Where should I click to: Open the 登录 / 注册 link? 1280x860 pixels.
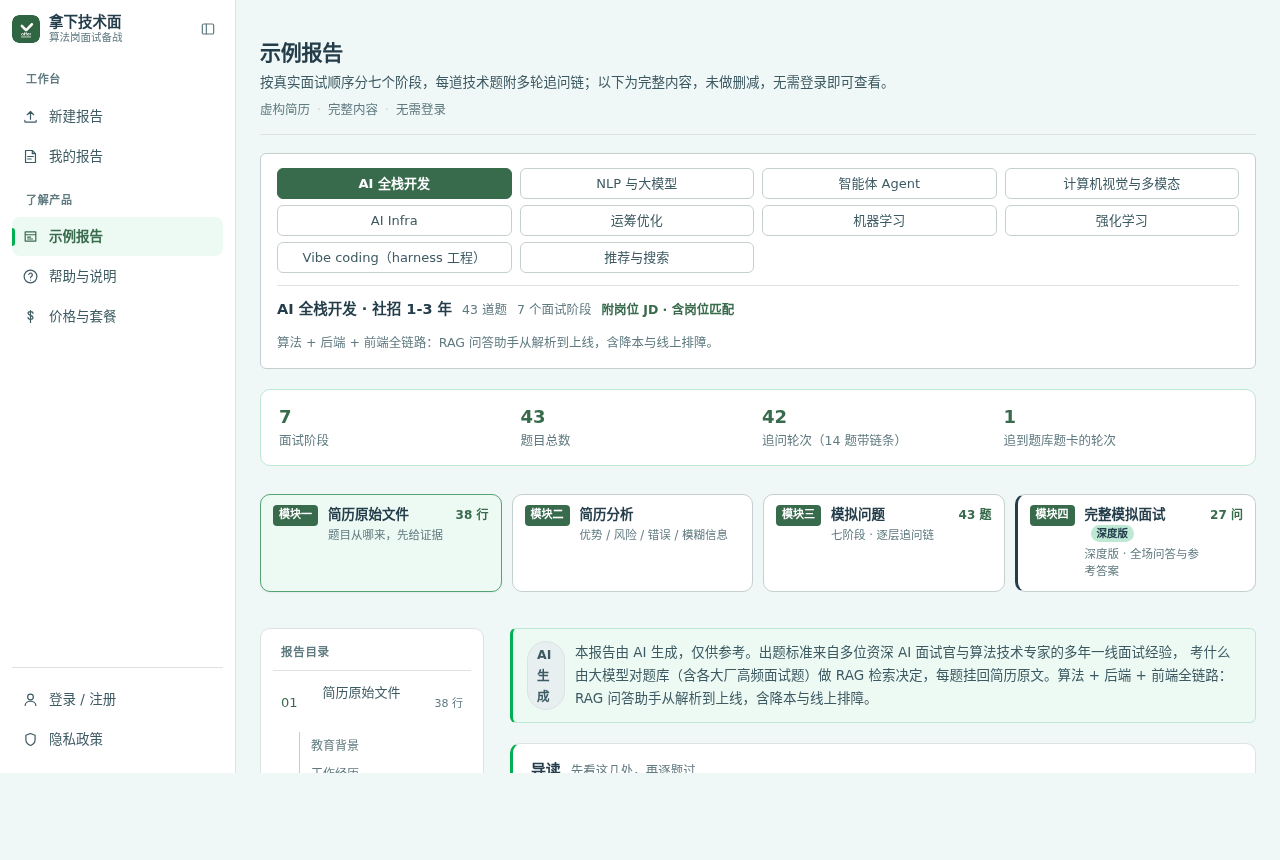pyautogui.click(x=117, y=700)
